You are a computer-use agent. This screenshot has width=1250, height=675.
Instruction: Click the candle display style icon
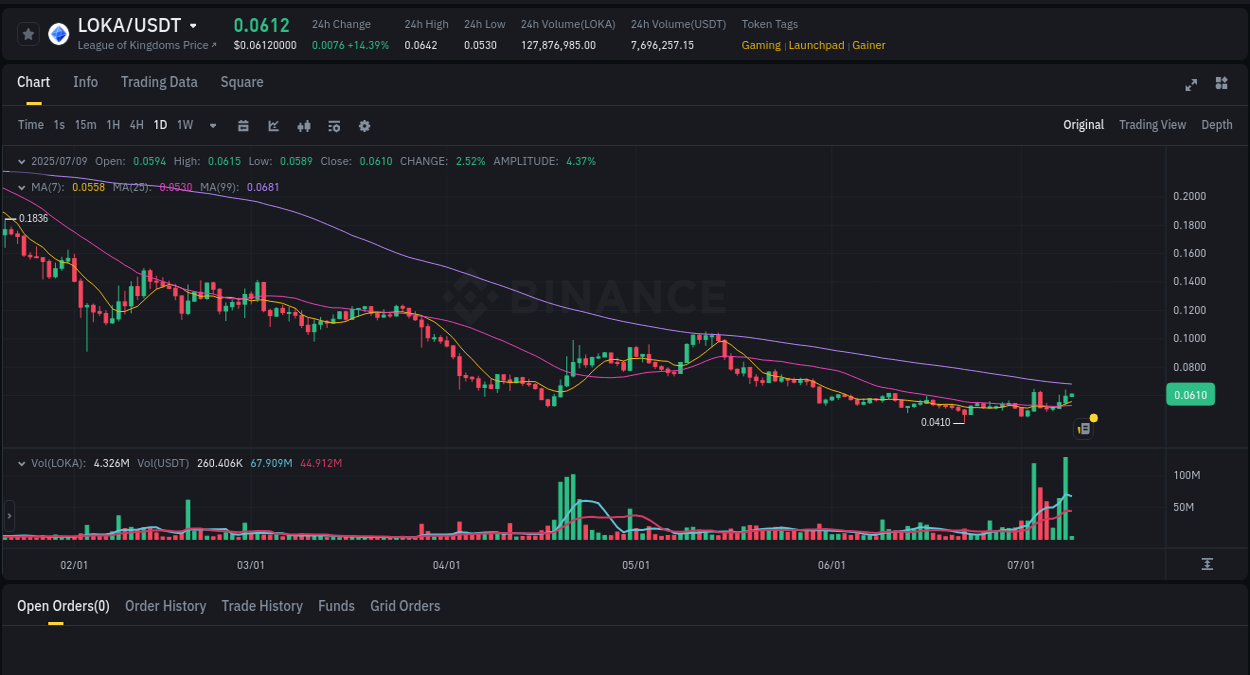point(303,125)
